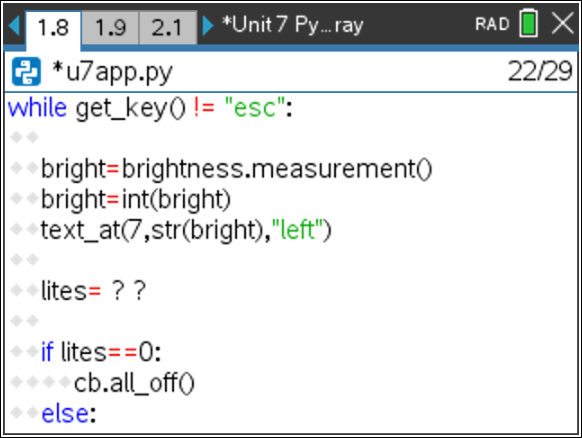This screenshot has width=582, height=438.
Task: Place cursor on the while get_key() line
Action: tap(150, 108)
